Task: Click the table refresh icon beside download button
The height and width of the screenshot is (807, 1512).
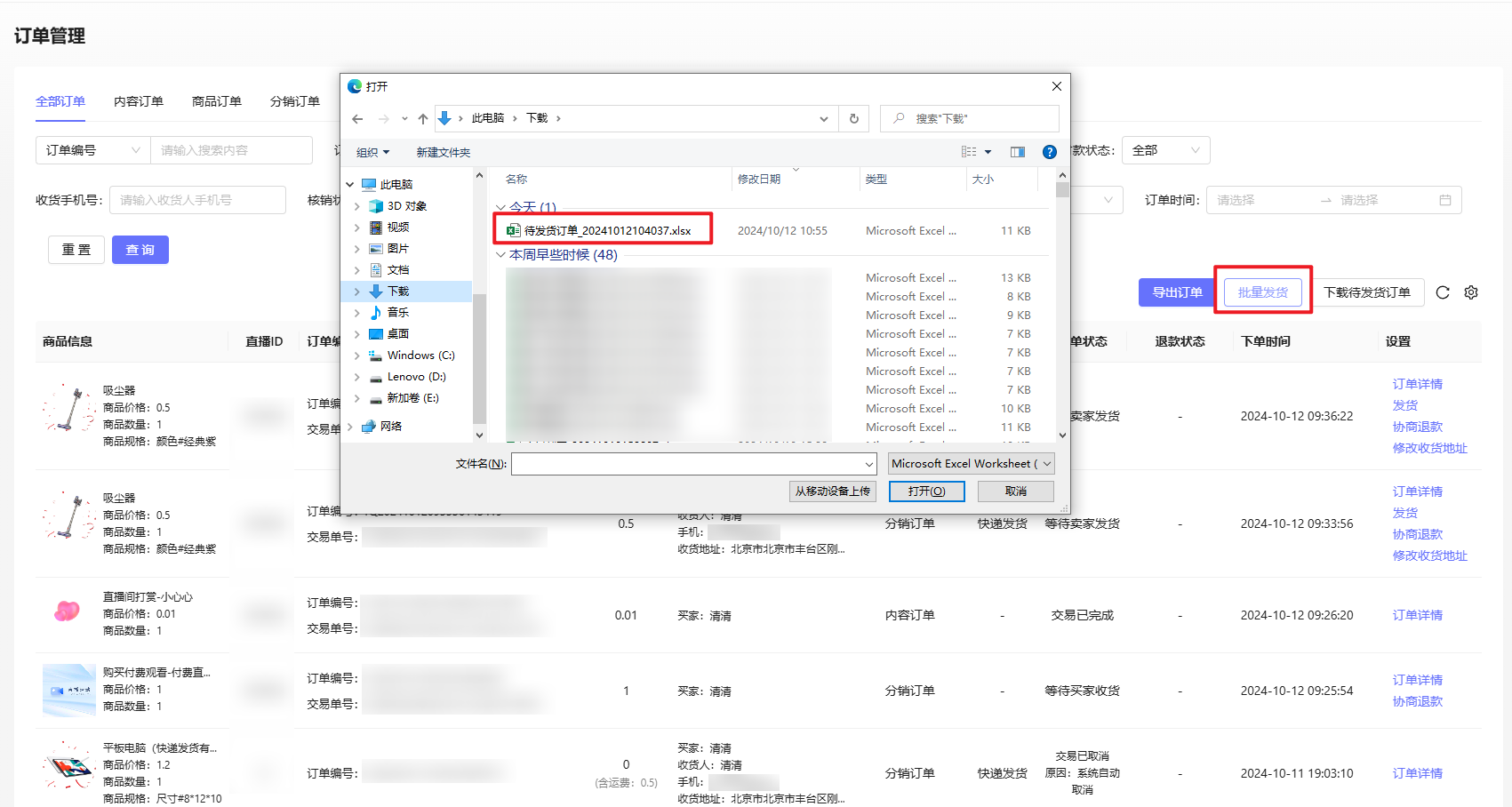Action: pyautogui.click(x=1443, y=292)
